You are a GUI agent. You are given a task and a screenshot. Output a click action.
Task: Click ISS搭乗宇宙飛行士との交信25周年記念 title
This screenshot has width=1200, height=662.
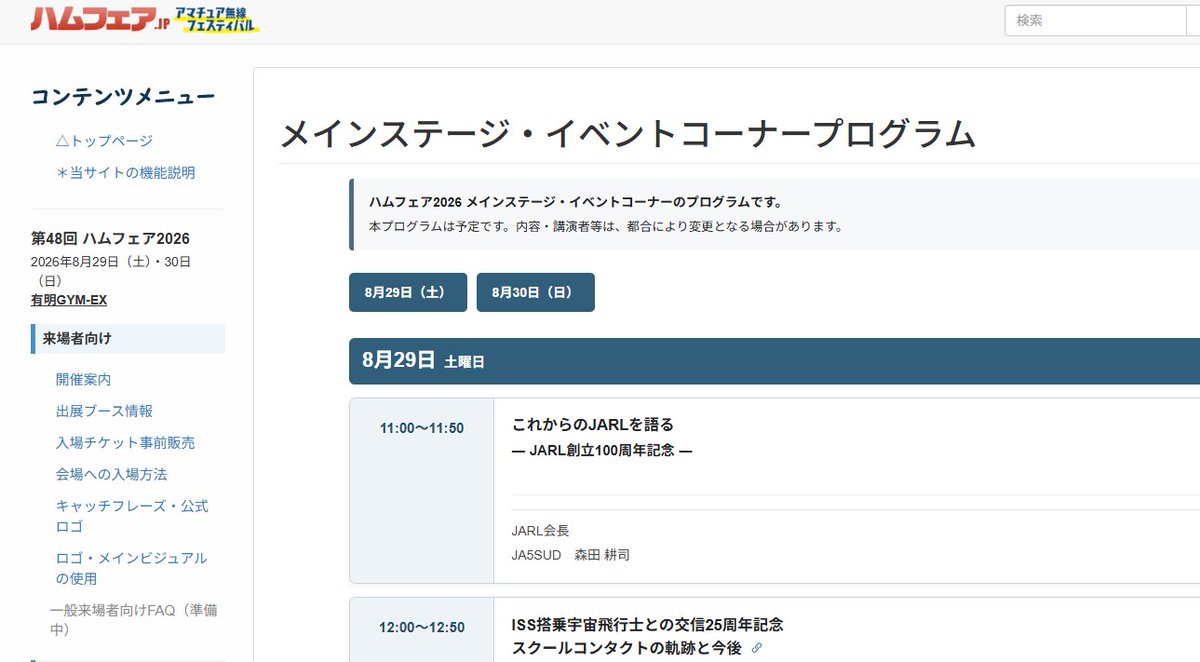(647, 625)
